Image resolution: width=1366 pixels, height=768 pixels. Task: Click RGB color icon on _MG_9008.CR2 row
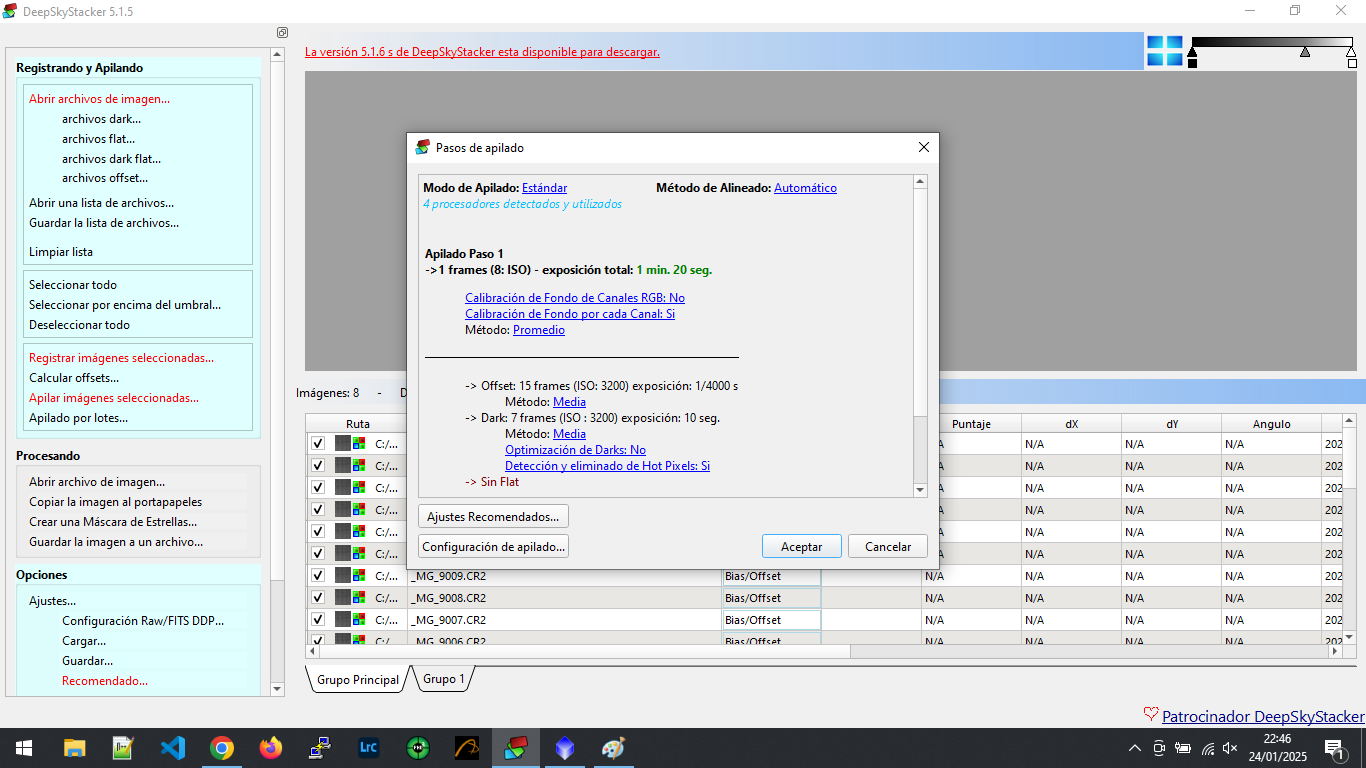pos(359,597)
